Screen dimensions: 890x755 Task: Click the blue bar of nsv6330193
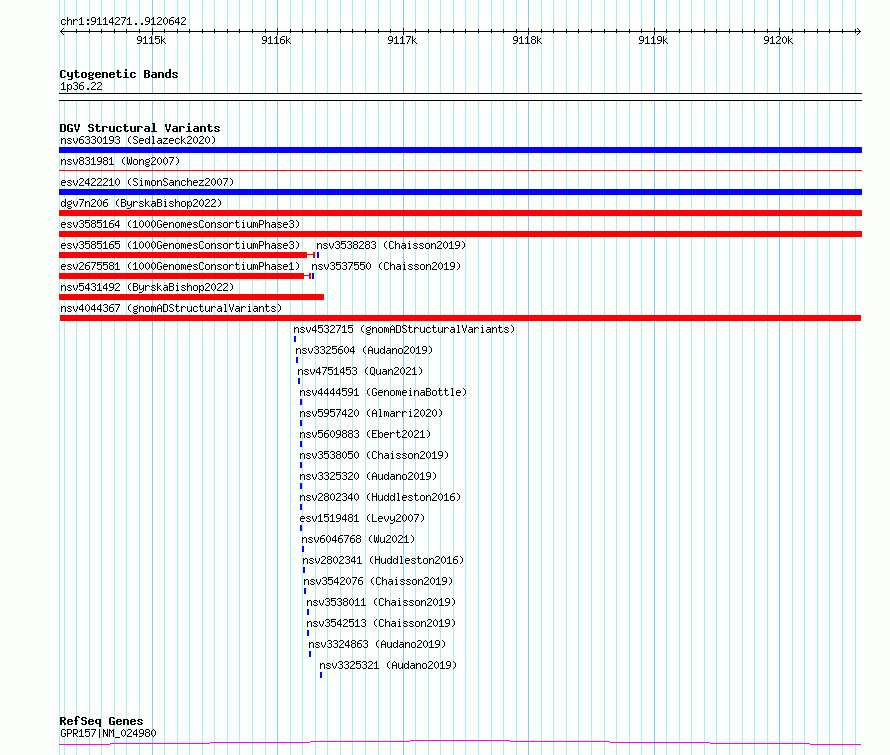click(x=460, y=150)
